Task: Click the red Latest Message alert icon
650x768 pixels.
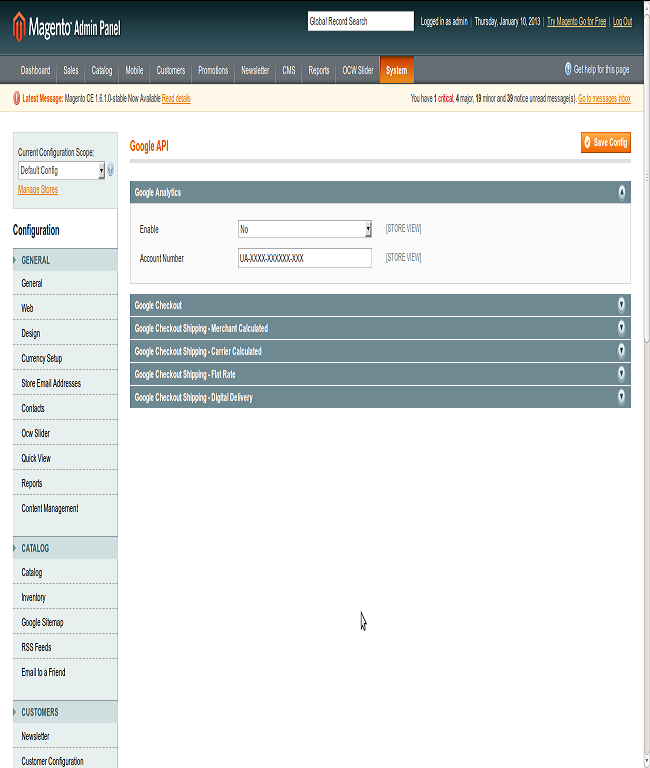Action: (17, 98)
